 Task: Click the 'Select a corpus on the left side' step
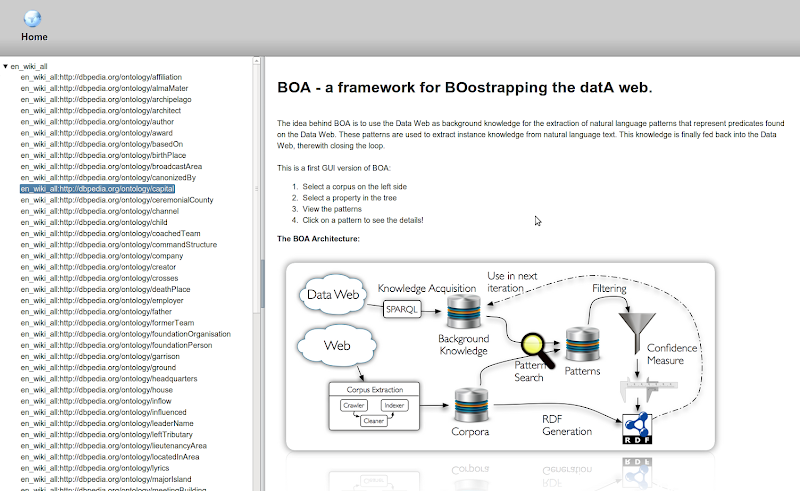click(x=355, y=187)
